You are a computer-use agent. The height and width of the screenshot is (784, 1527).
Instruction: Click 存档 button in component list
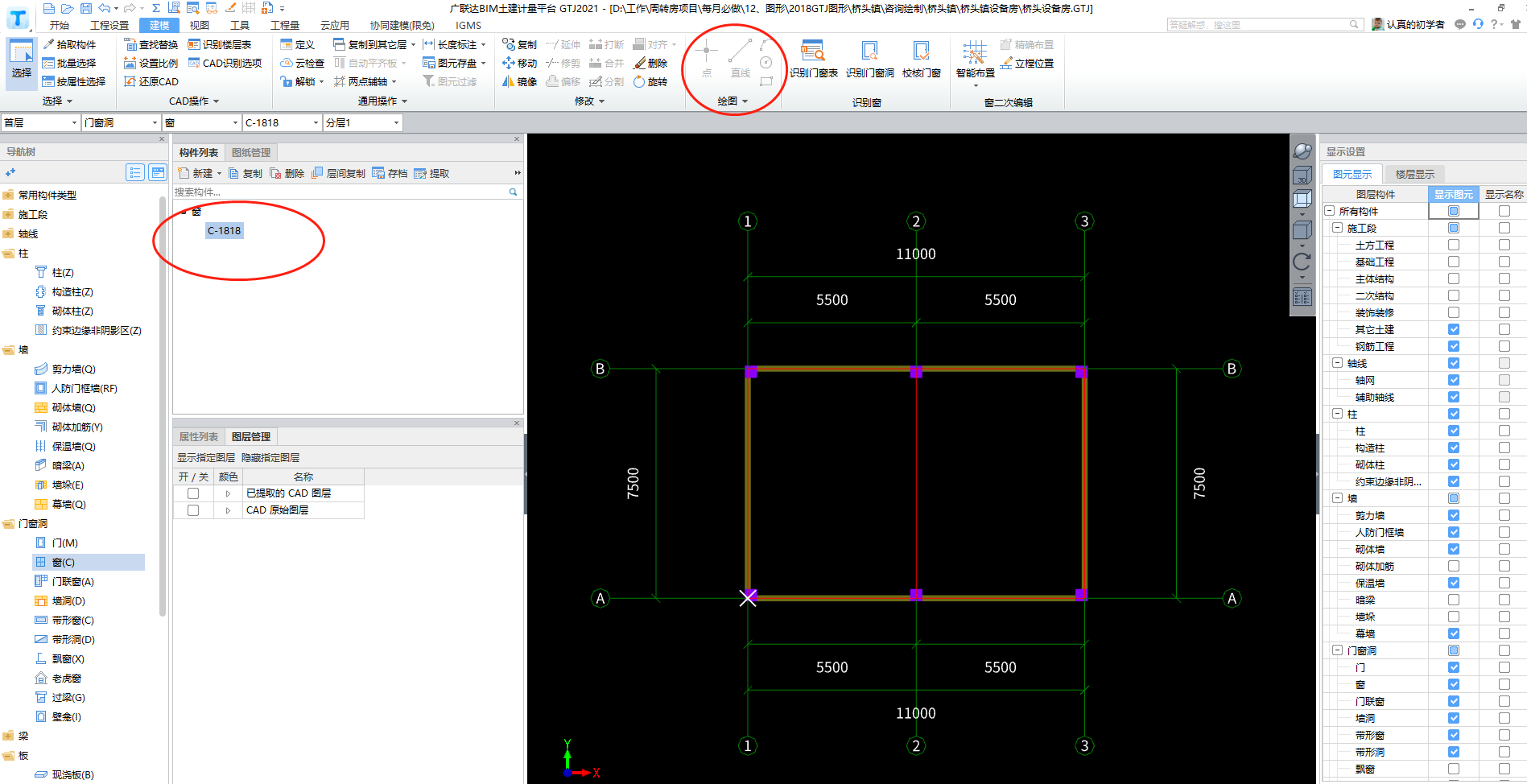(390, 173)
